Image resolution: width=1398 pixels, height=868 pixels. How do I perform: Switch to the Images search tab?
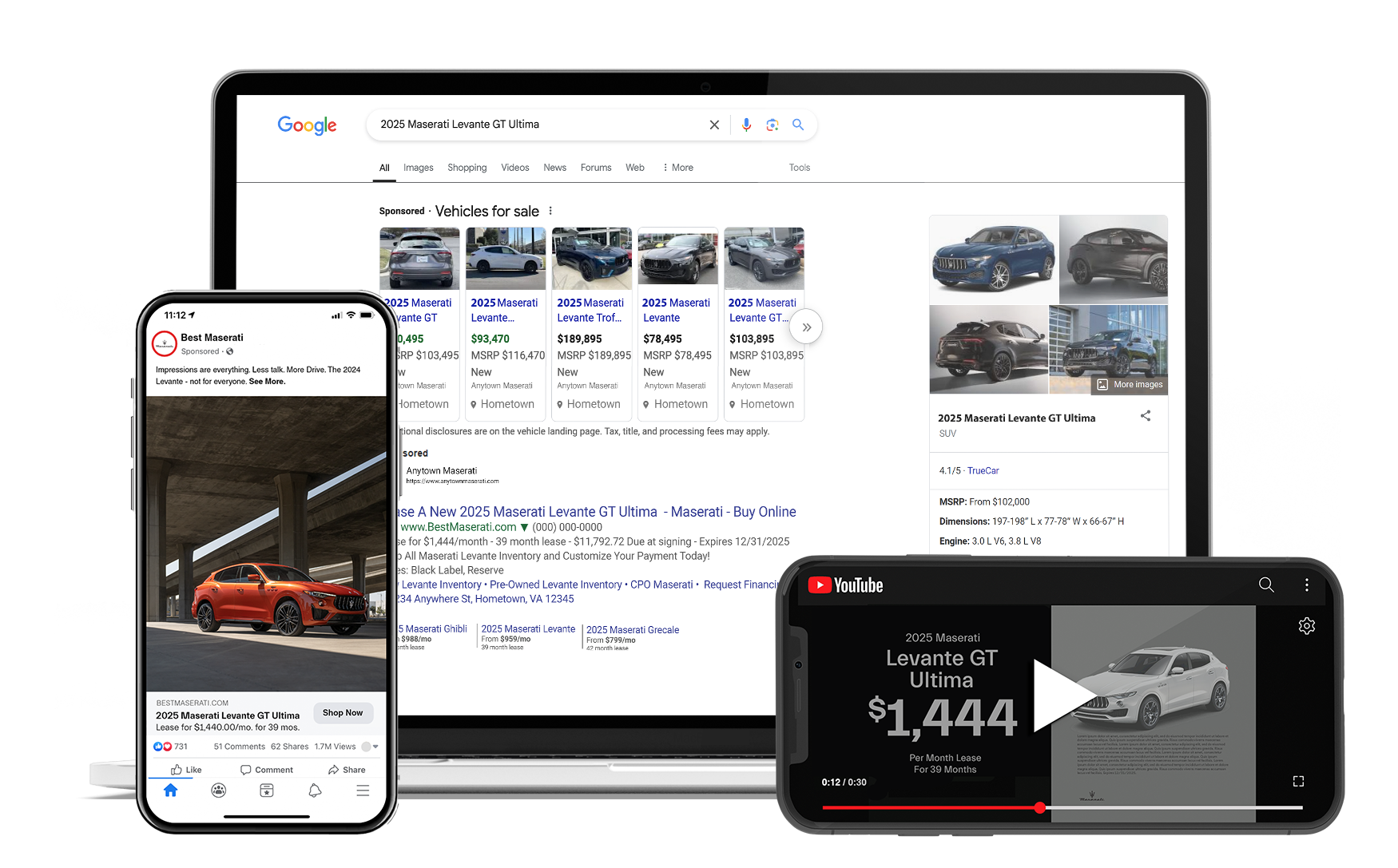(419, 168)
